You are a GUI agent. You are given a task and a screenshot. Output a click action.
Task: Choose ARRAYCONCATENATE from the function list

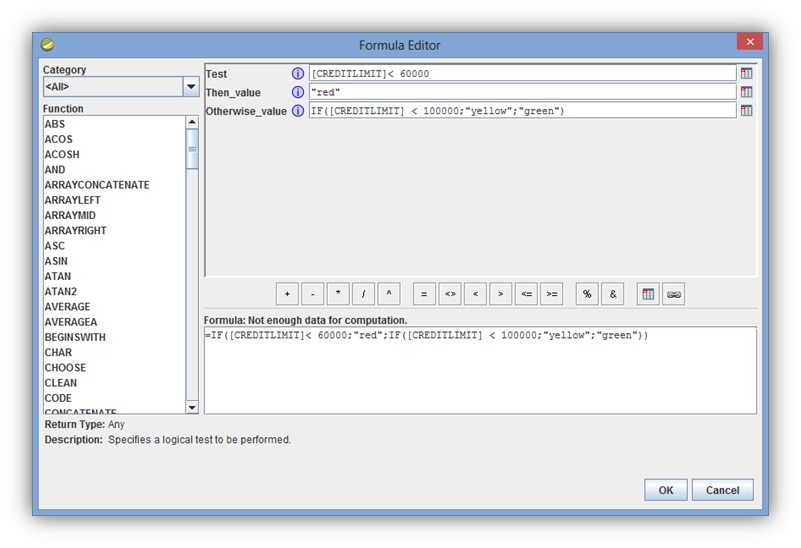(97, 185)
